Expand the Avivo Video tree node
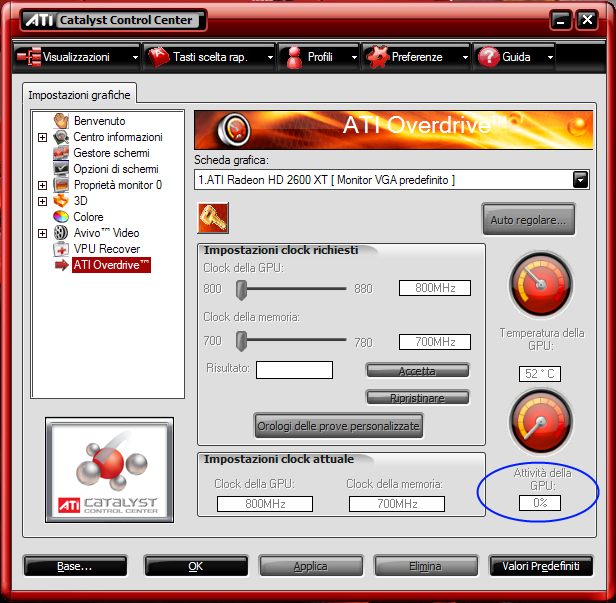Viewport: 616px width, 603px height. click(x=42, y=233)
